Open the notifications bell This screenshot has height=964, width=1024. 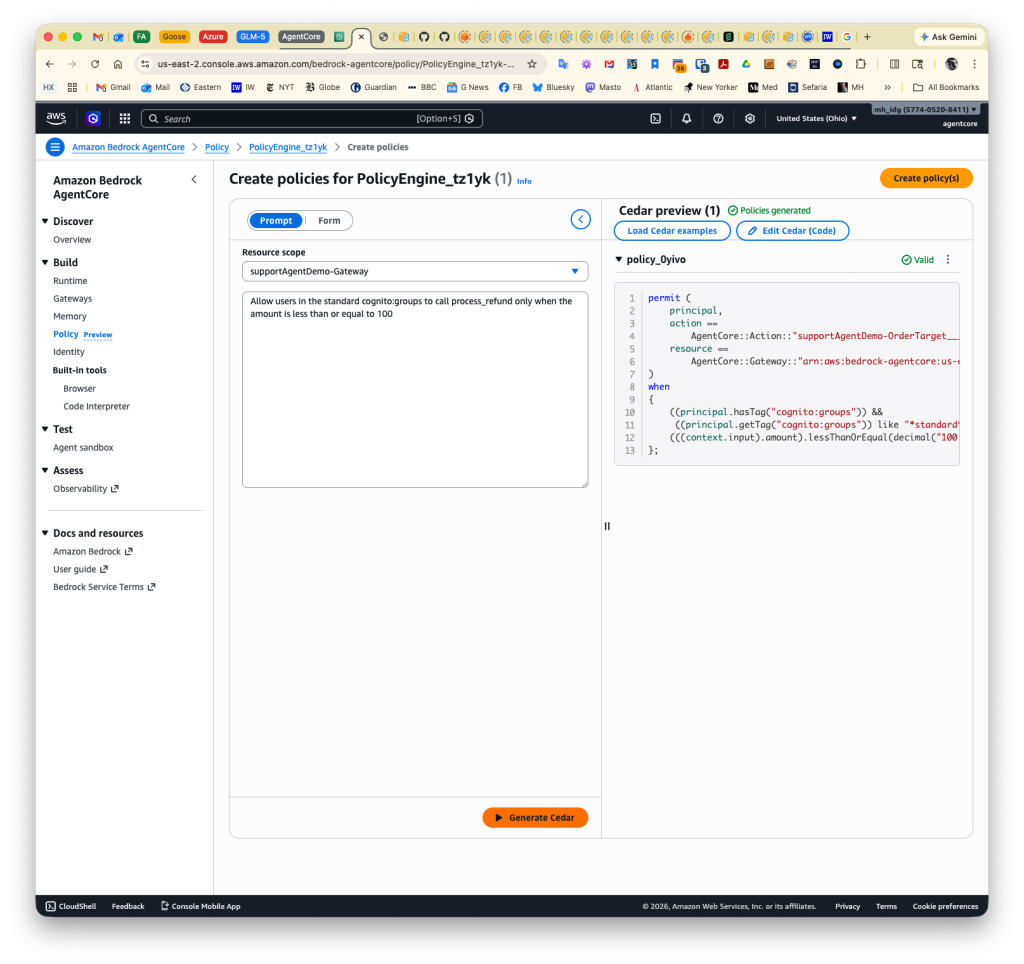[x=686, y=118]
